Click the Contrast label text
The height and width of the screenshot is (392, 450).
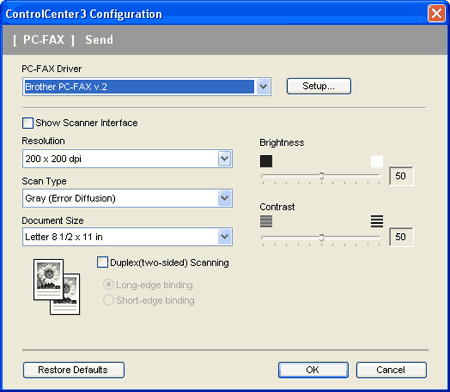coord(277,207)
